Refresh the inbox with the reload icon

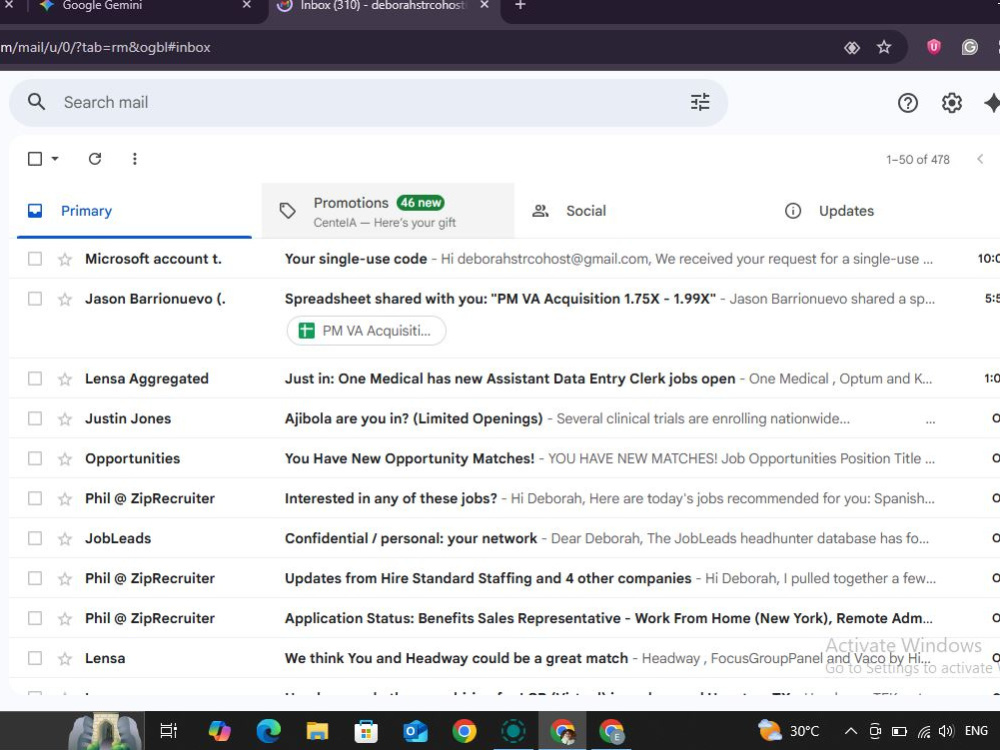[x=95, y=159]
